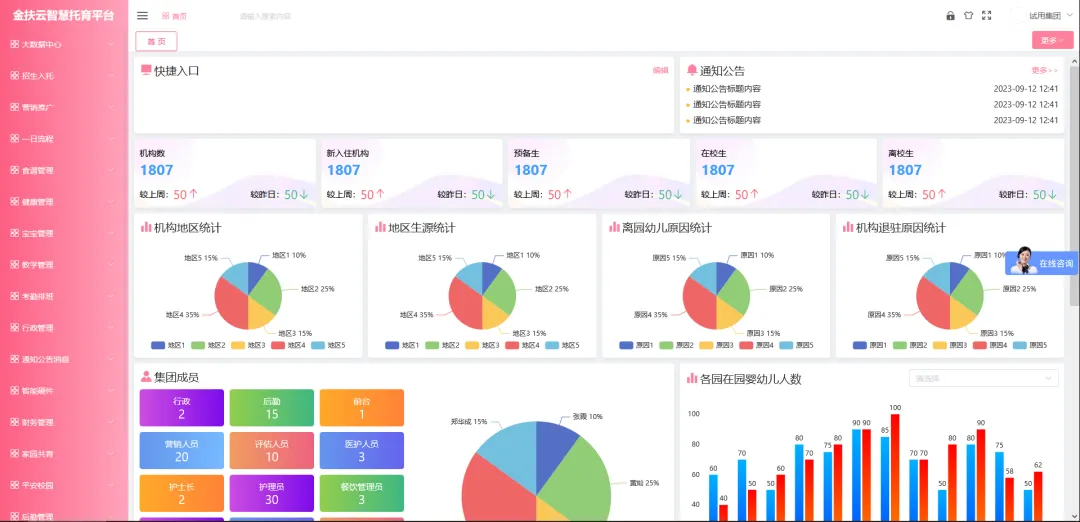Click the breadcrumb 首页 grid icon
This screenshot has height=522, width=1080.
pos(165,16)
